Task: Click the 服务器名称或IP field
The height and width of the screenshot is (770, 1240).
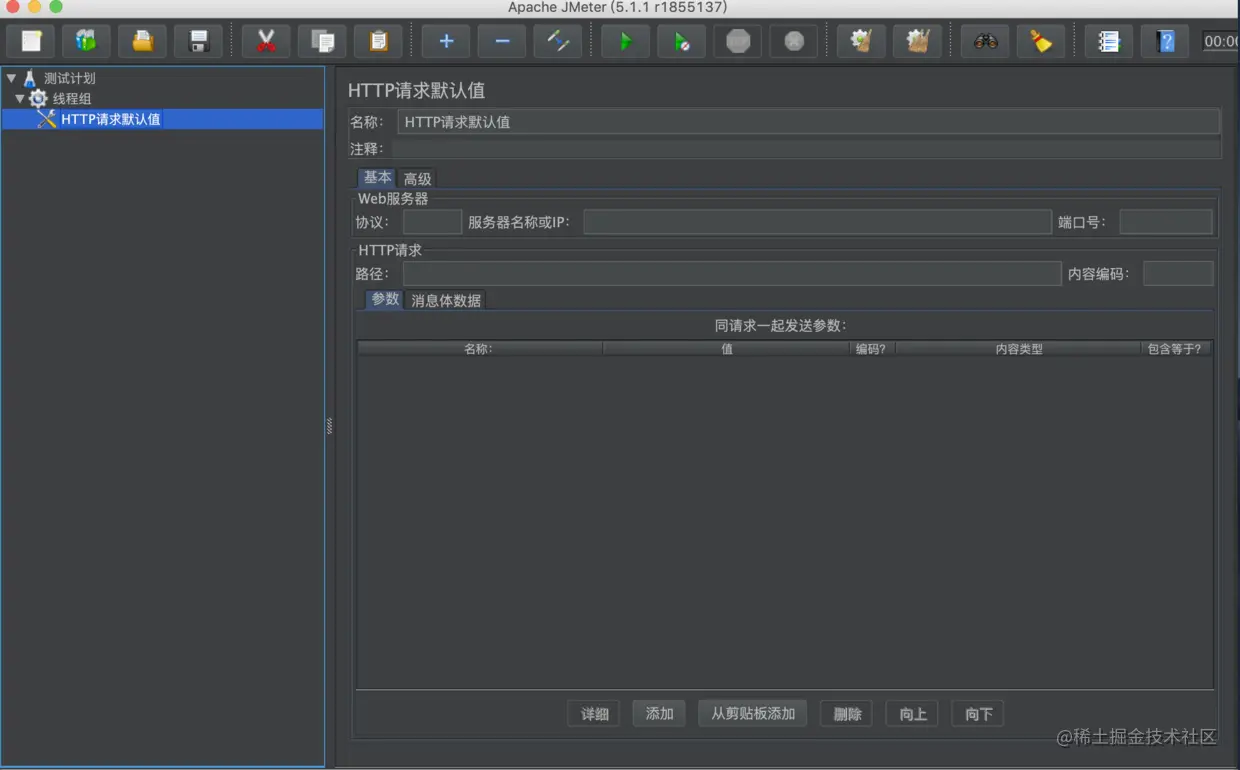Action: pos(817,222)
